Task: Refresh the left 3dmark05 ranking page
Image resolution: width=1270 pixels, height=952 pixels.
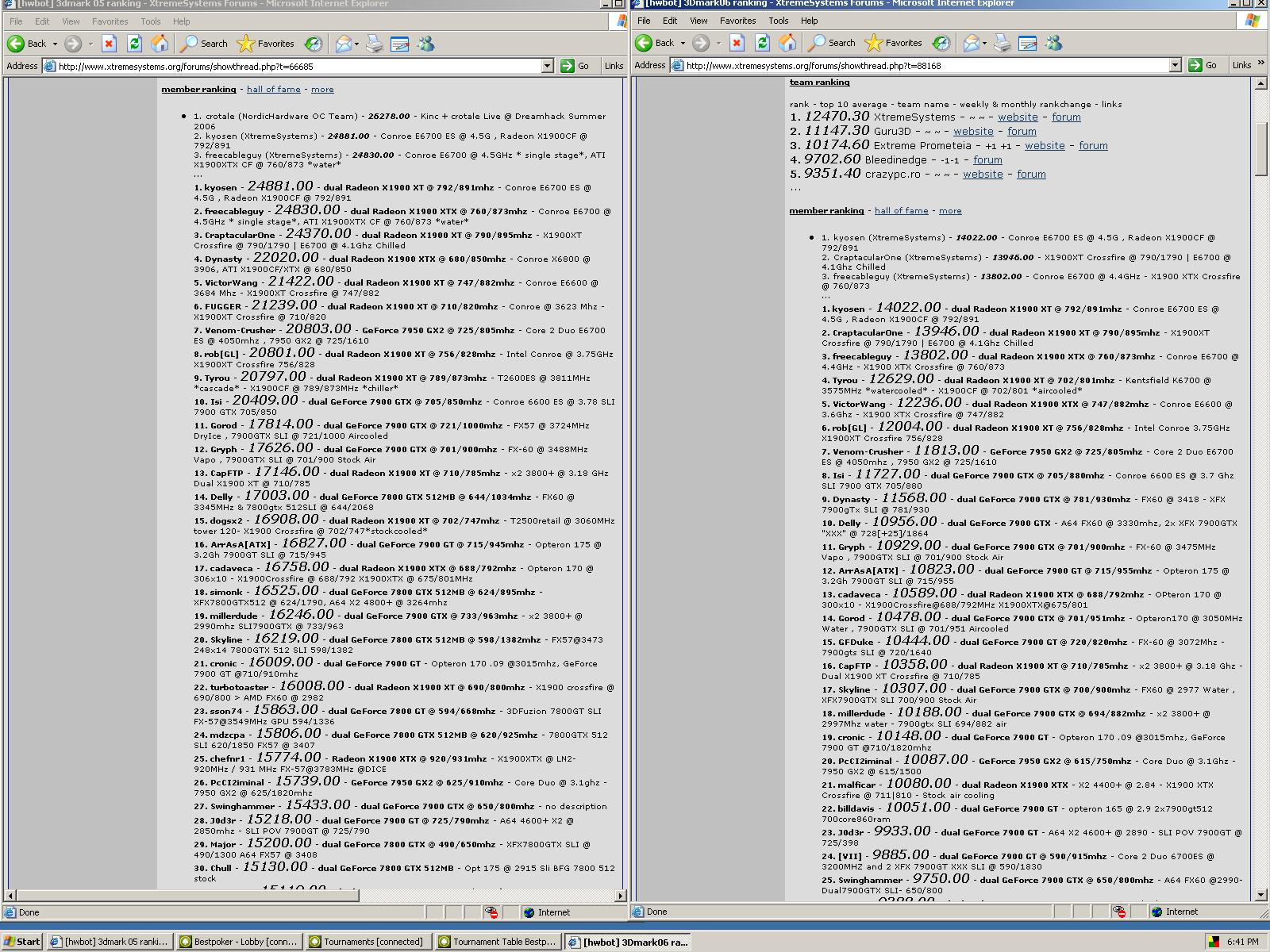Action: (134, 44)
